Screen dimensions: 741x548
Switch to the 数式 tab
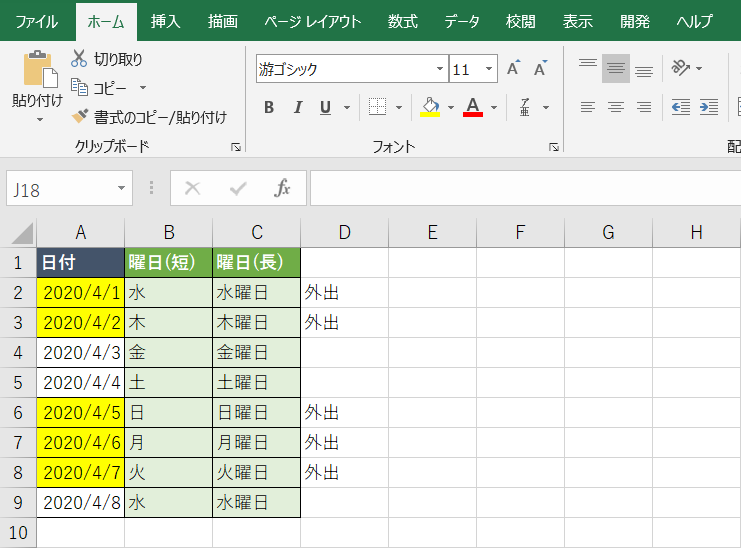[x=403, y=22]
